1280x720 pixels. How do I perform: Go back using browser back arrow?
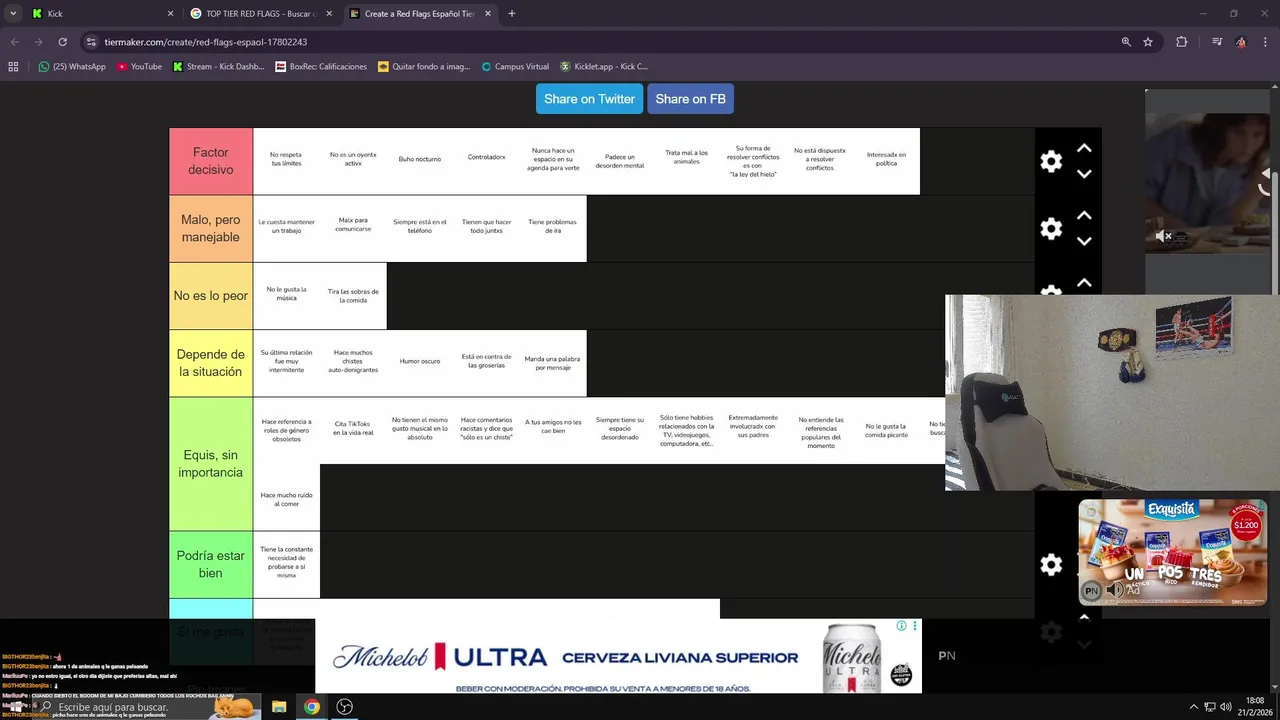point(15,42)
